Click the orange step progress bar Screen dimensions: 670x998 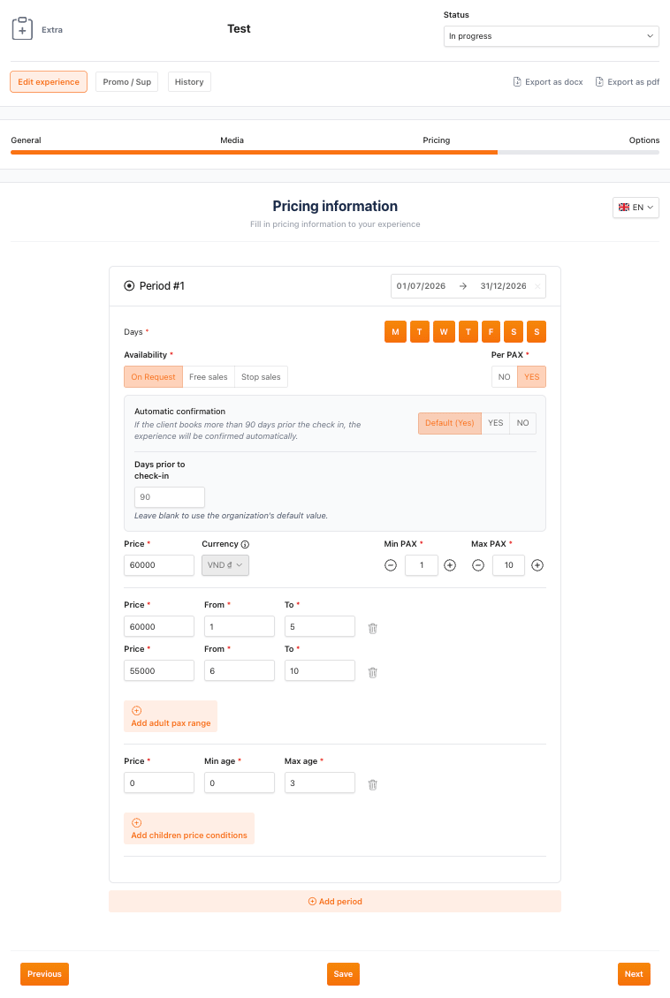click(254, 152)
